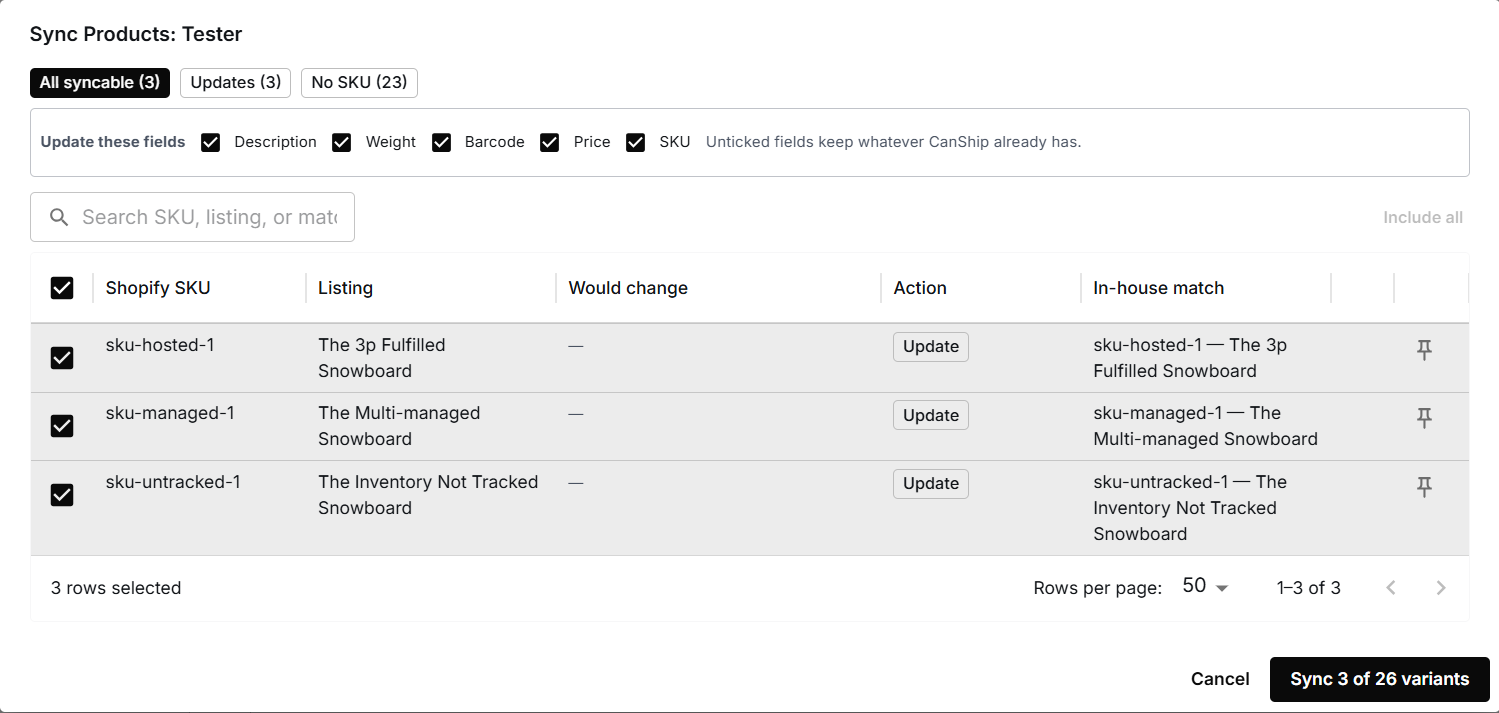Click the '1–3 of 3' pagination text
Viewport: 1499px width, 713px height.
point(1308,588)
